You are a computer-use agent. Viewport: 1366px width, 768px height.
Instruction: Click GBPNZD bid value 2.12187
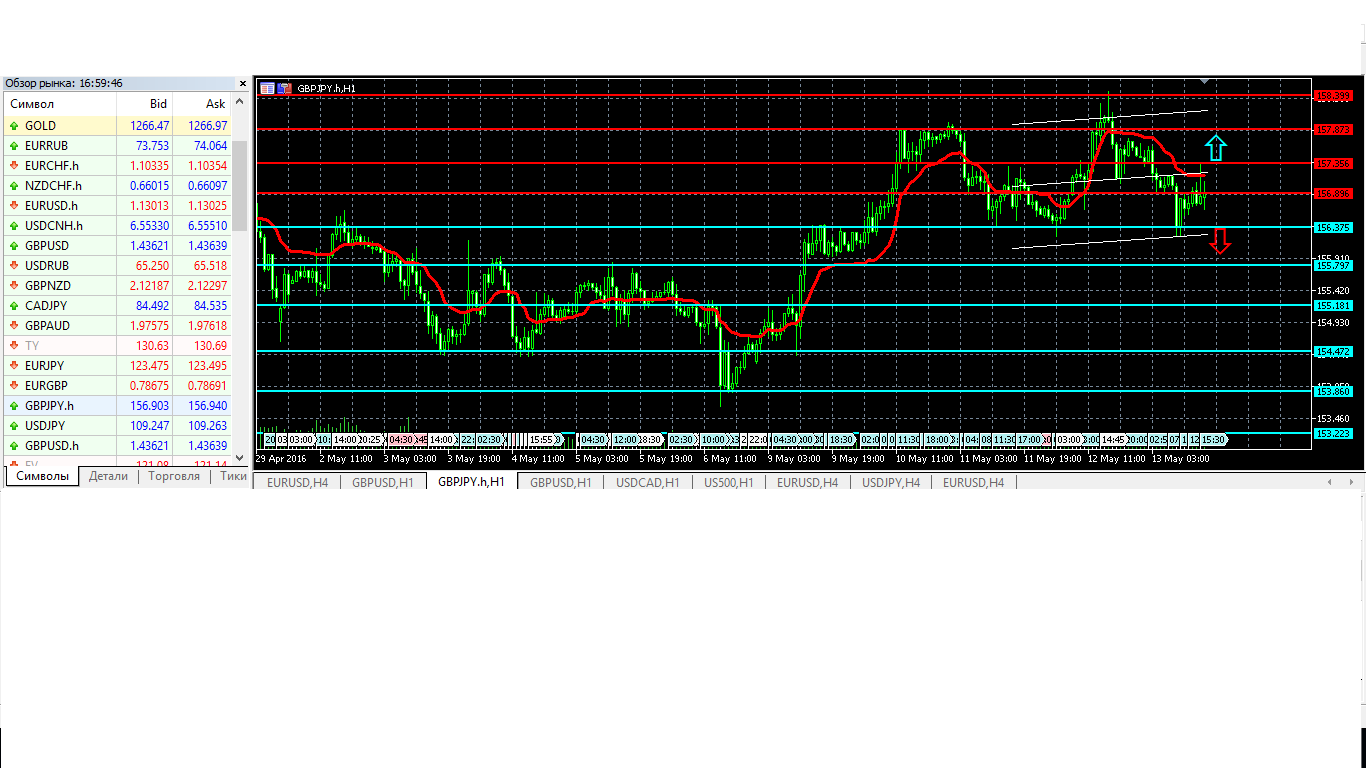pyautogui.click(x=149, y=286)
